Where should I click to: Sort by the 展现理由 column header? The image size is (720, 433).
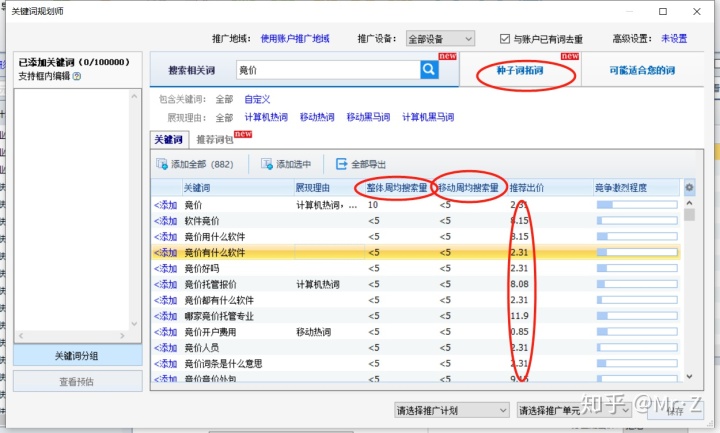pyautogui.click(x=329, y=187)
